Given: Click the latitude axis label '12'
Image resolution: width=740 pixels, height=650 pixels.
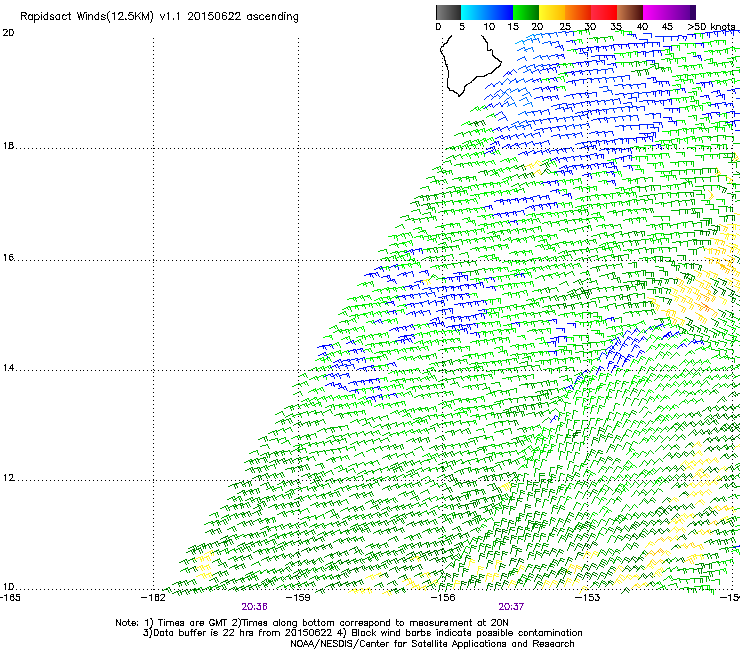Looking at the screenshot, I should (8, 478).
